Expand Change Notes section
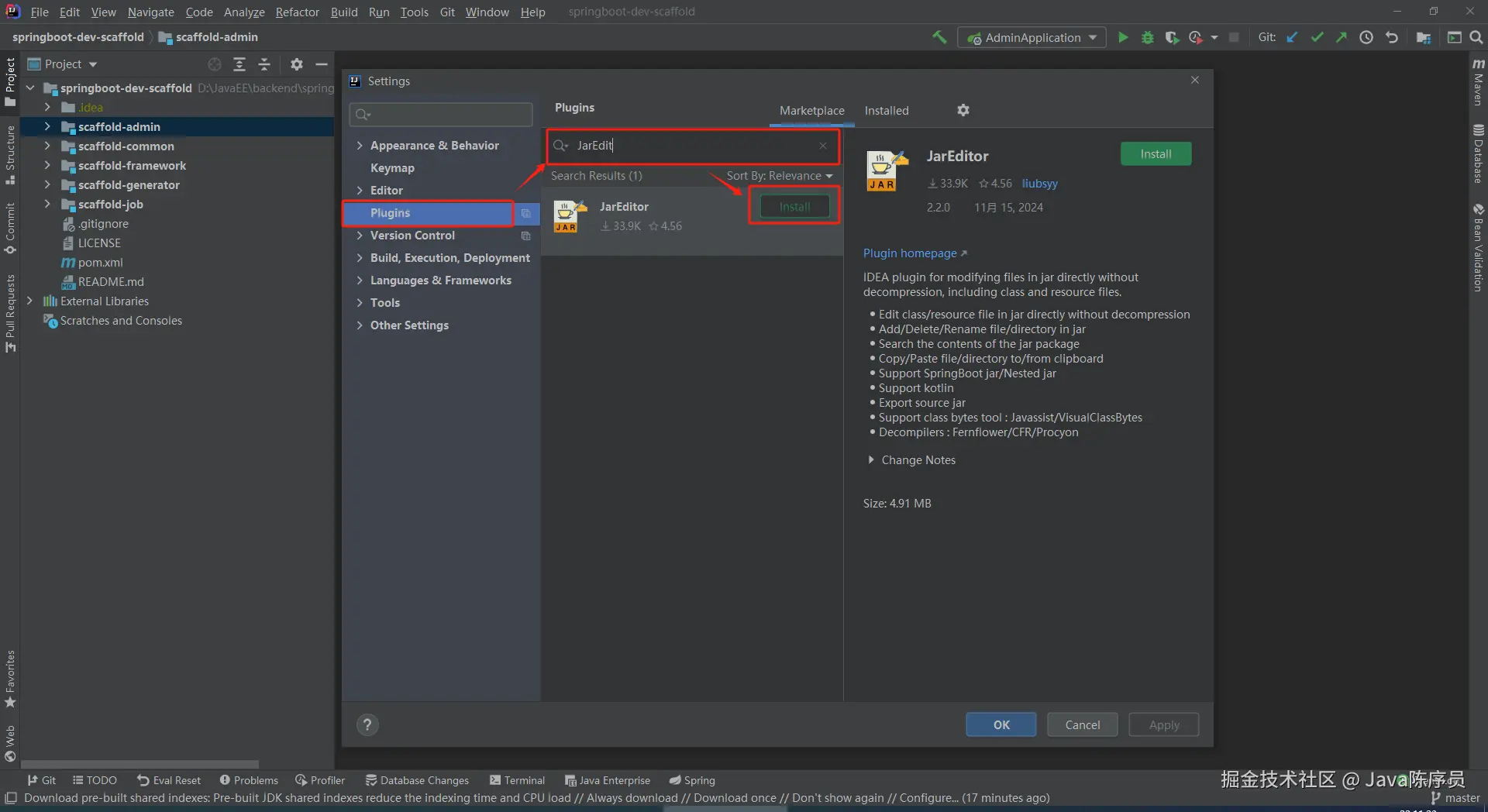Image resolution: width=1488 pixels, height=812 pixels. click(x=871, y=460)
